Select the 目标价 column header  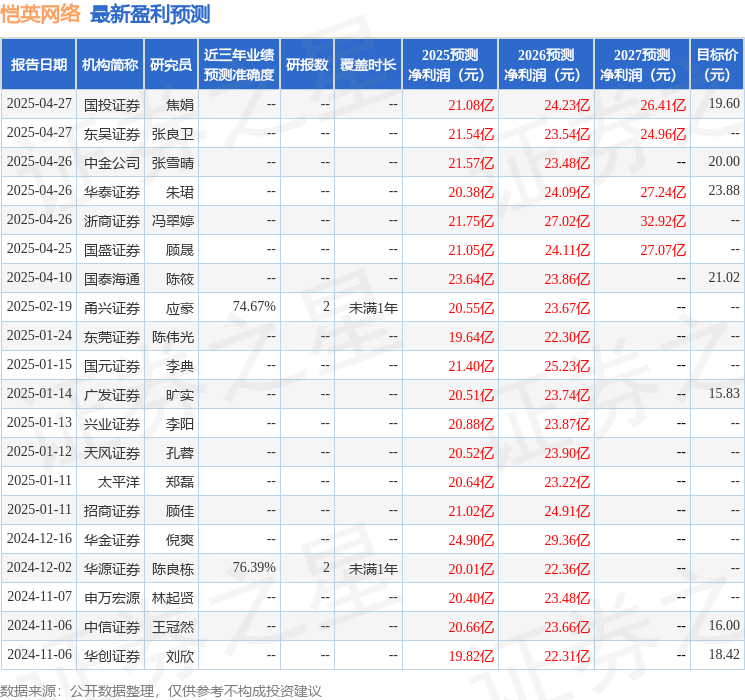click(x=716, y=65)
